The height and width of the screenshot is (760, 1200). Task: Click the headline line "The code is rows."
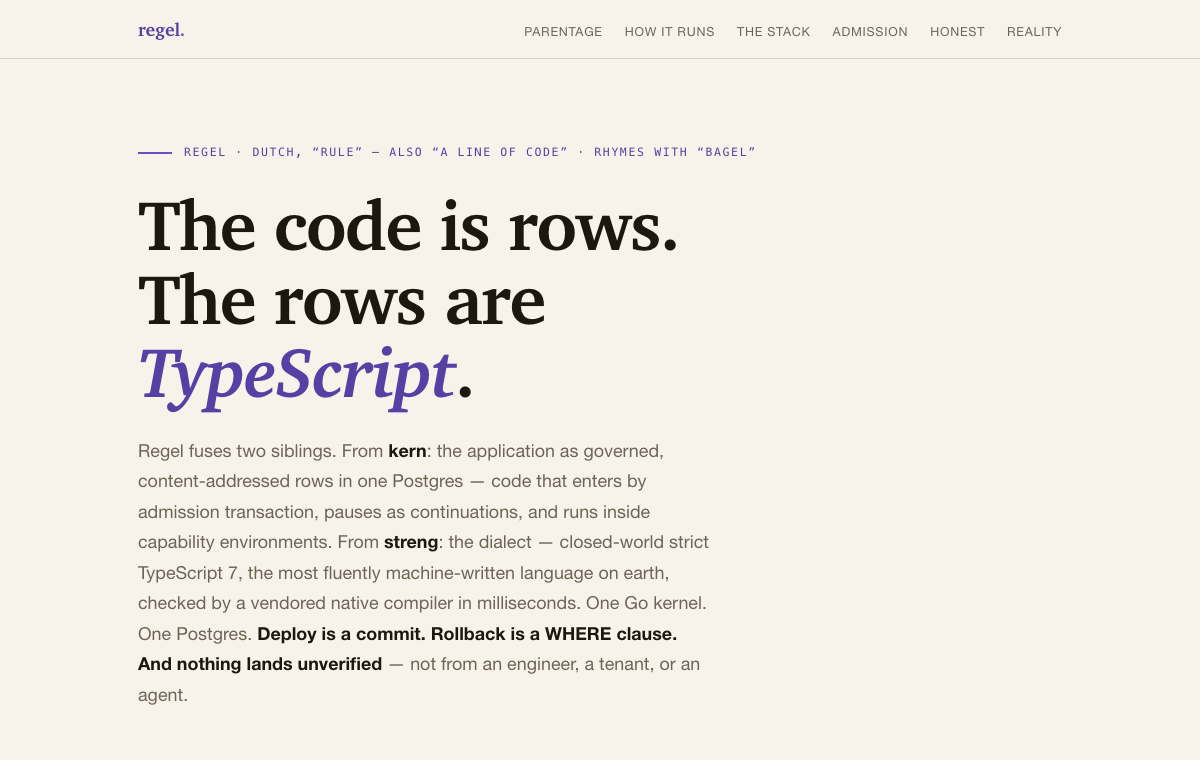pyautogui.click(x=408, y=227)
